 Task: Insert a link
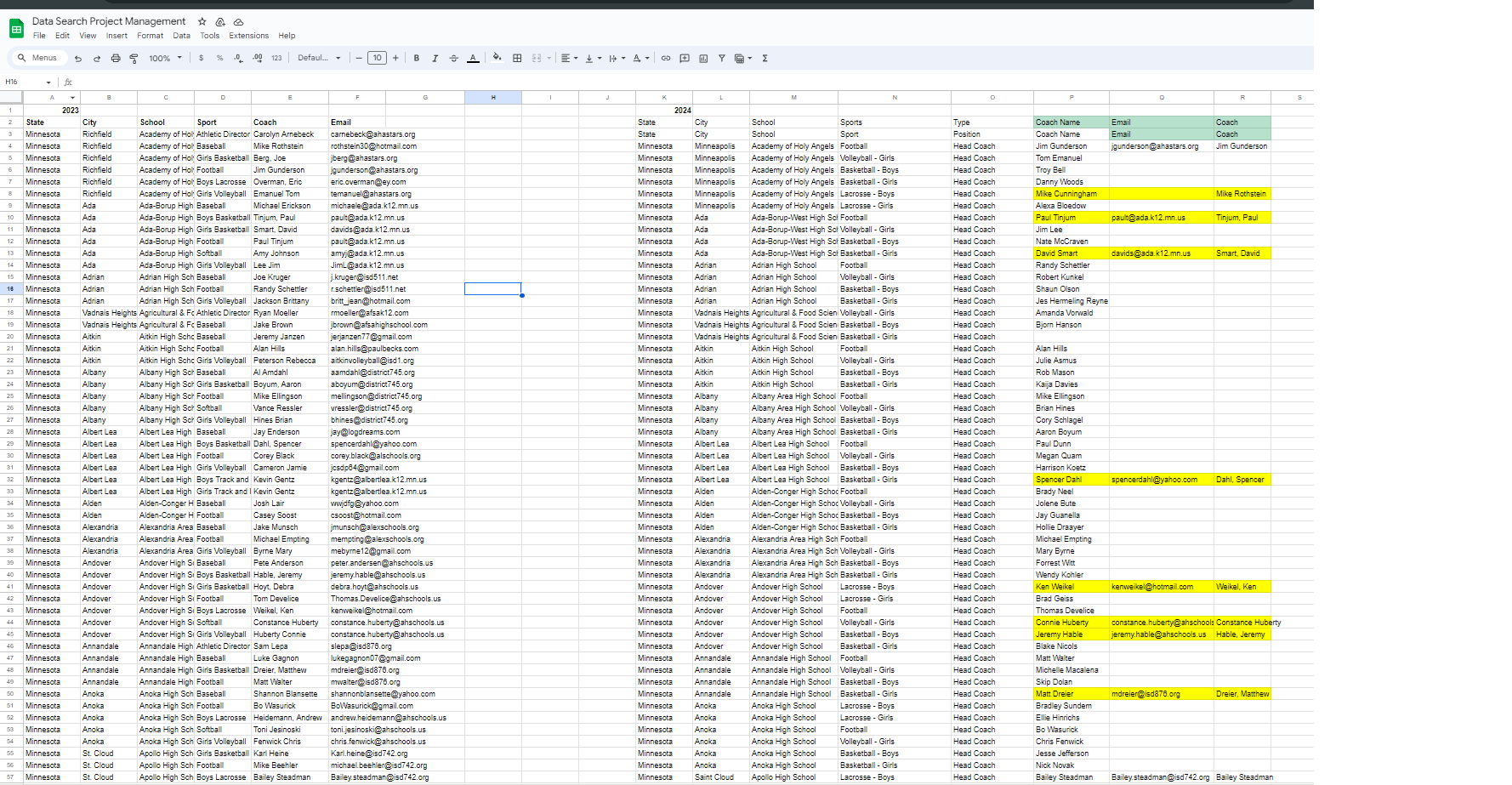[666, 59]
